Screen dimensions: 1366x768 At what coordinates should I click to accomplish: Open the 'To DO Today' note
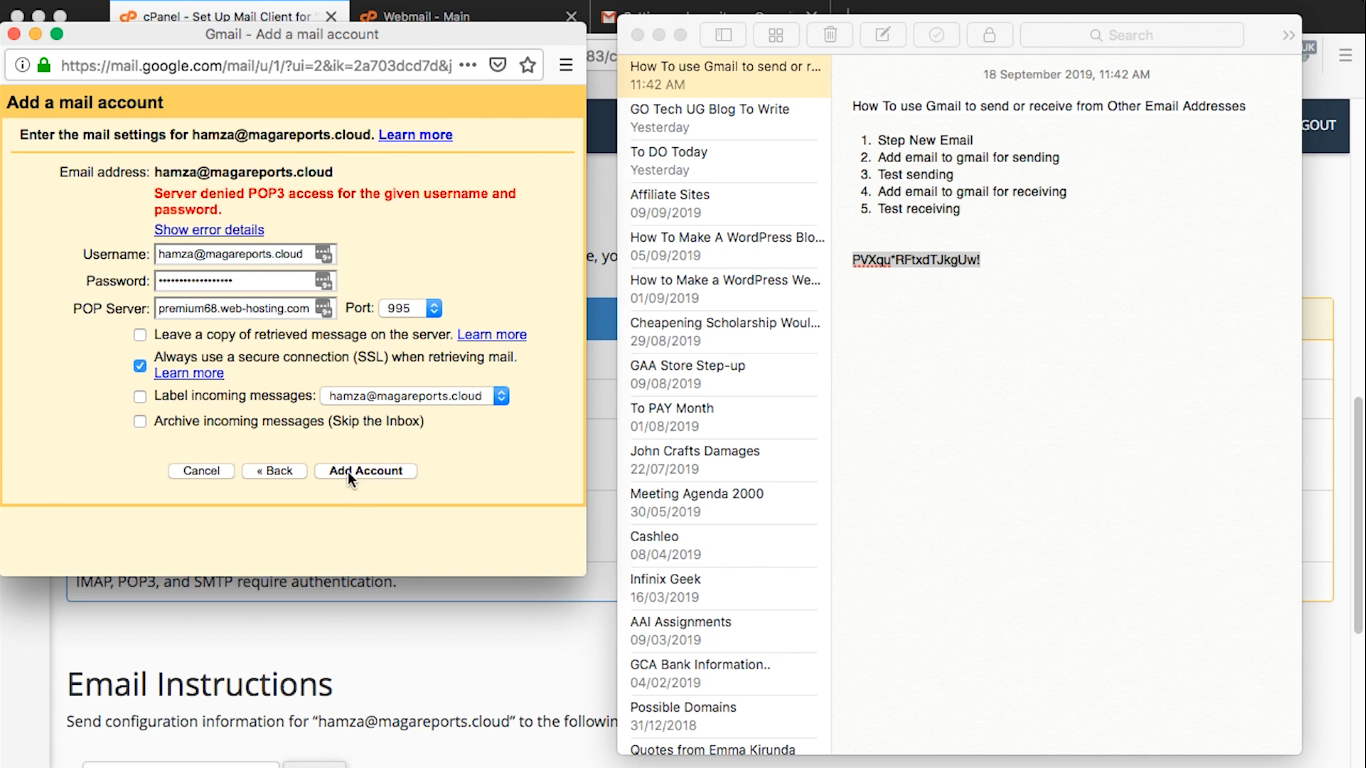(x=724, y=161)
